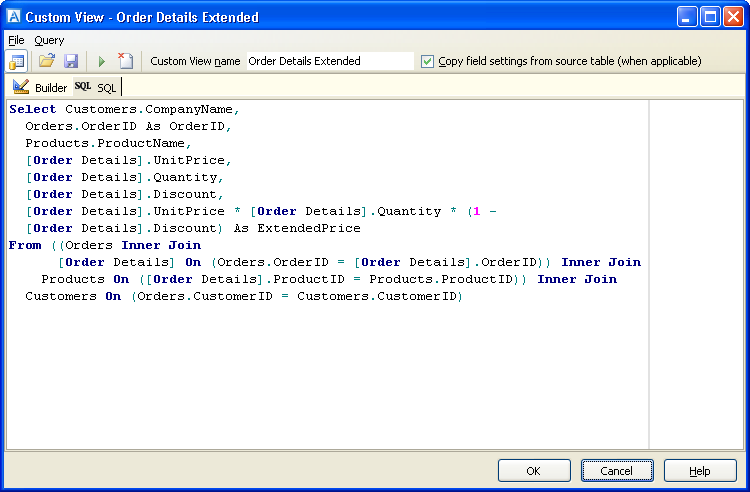
Task: Click in the Custom View name field
Action: tap(330, 61)
